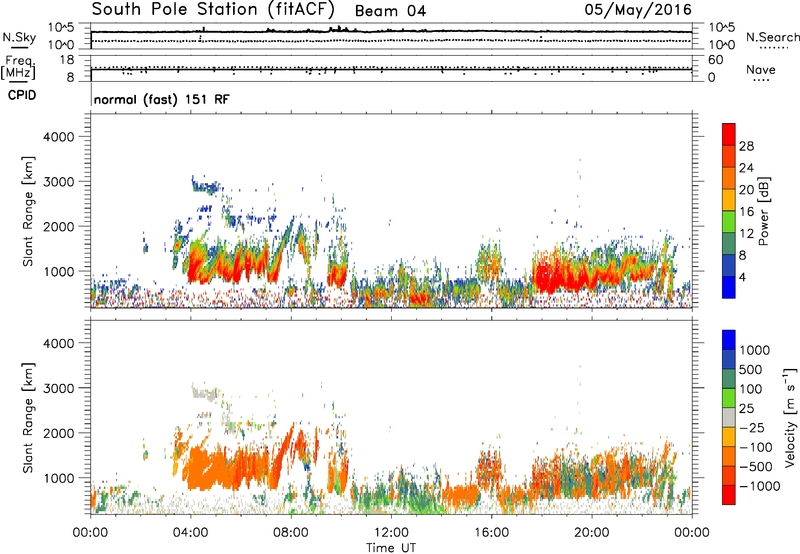Click "18" on the frequency axis

(67, 60)
